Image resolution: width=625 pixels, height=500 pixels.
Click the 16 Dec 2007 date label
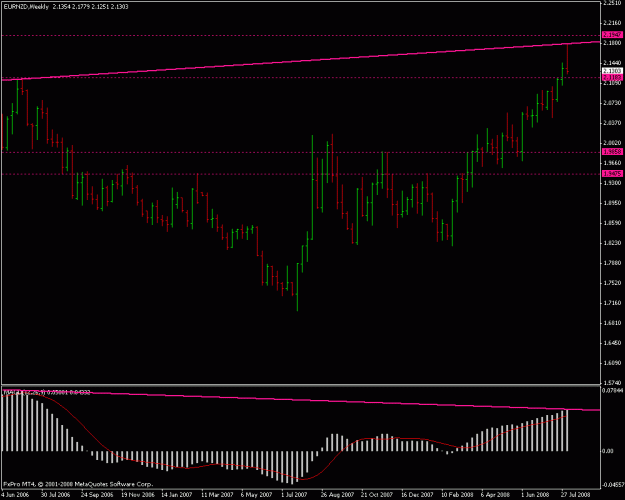click(417, 495)
